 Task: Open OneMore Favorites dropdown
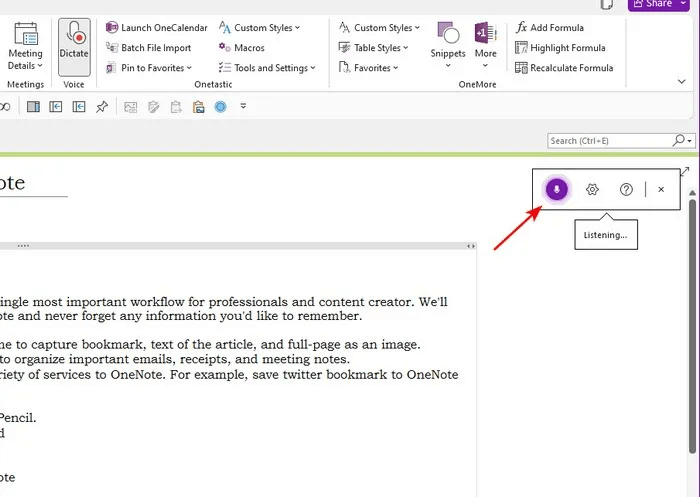pyautogui.click(x=368, y=68)
